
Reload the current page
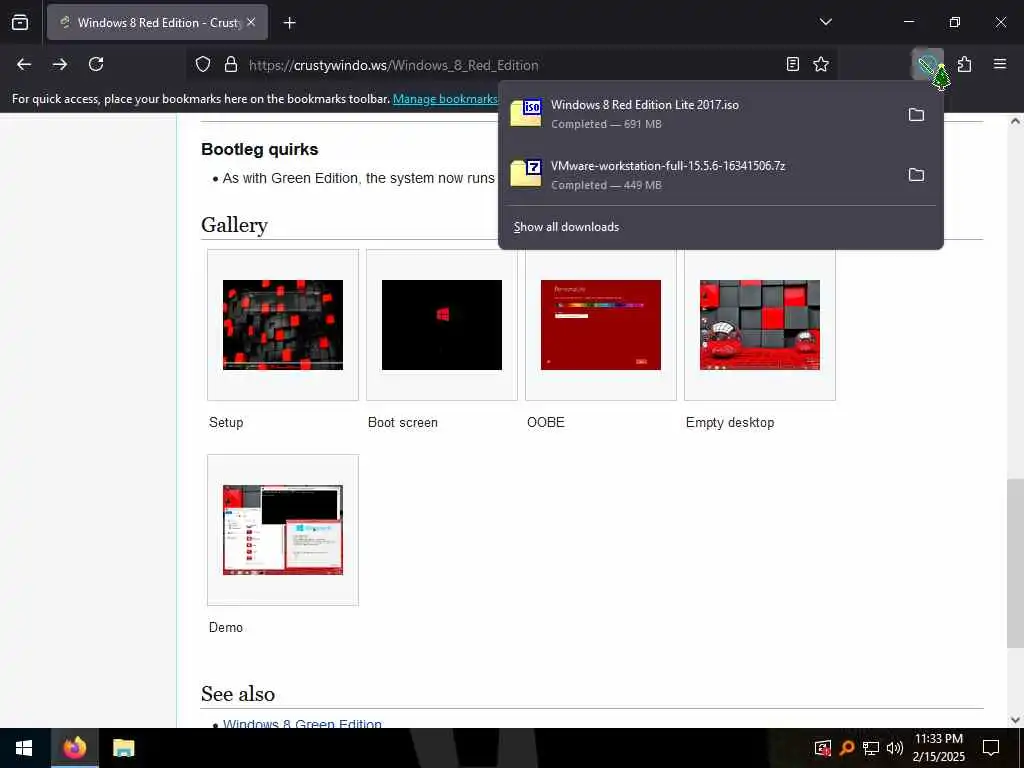click(96, 64)
